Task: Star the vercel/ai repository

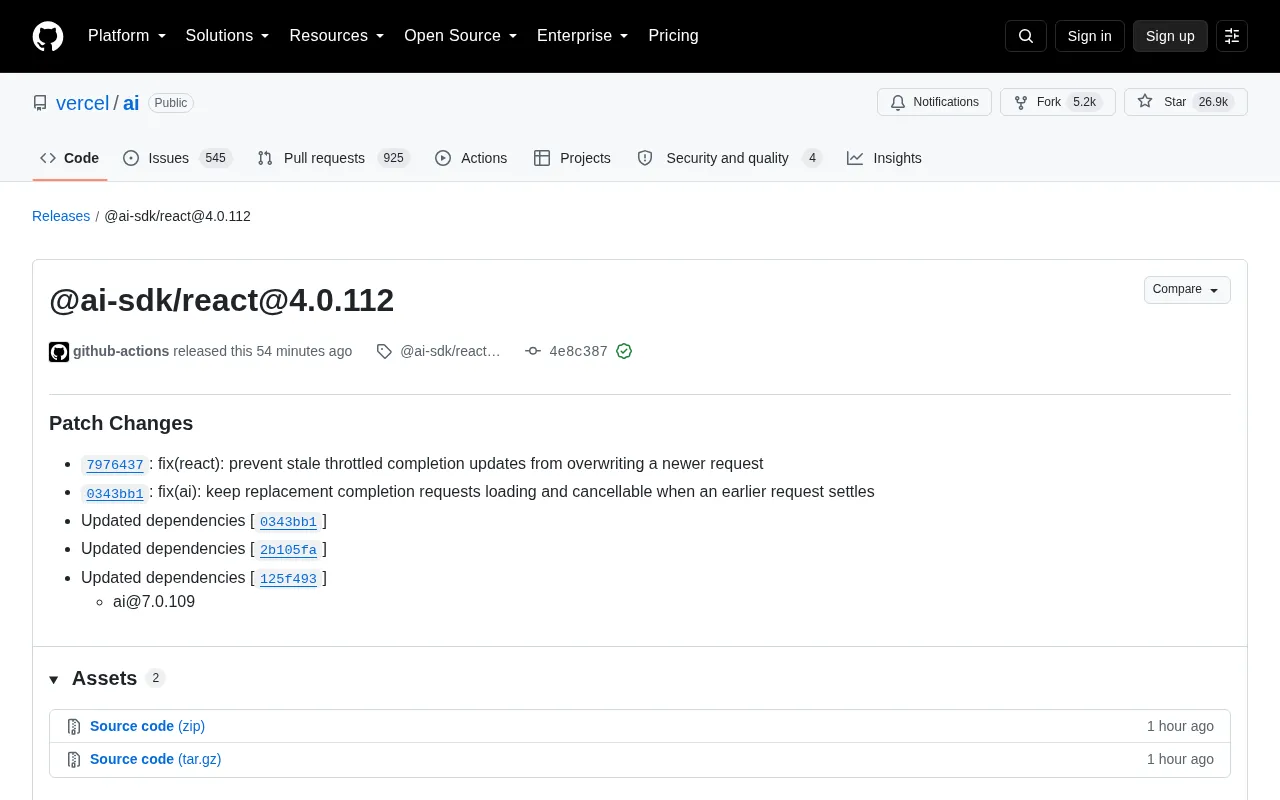Action: tap(1185, 102)
